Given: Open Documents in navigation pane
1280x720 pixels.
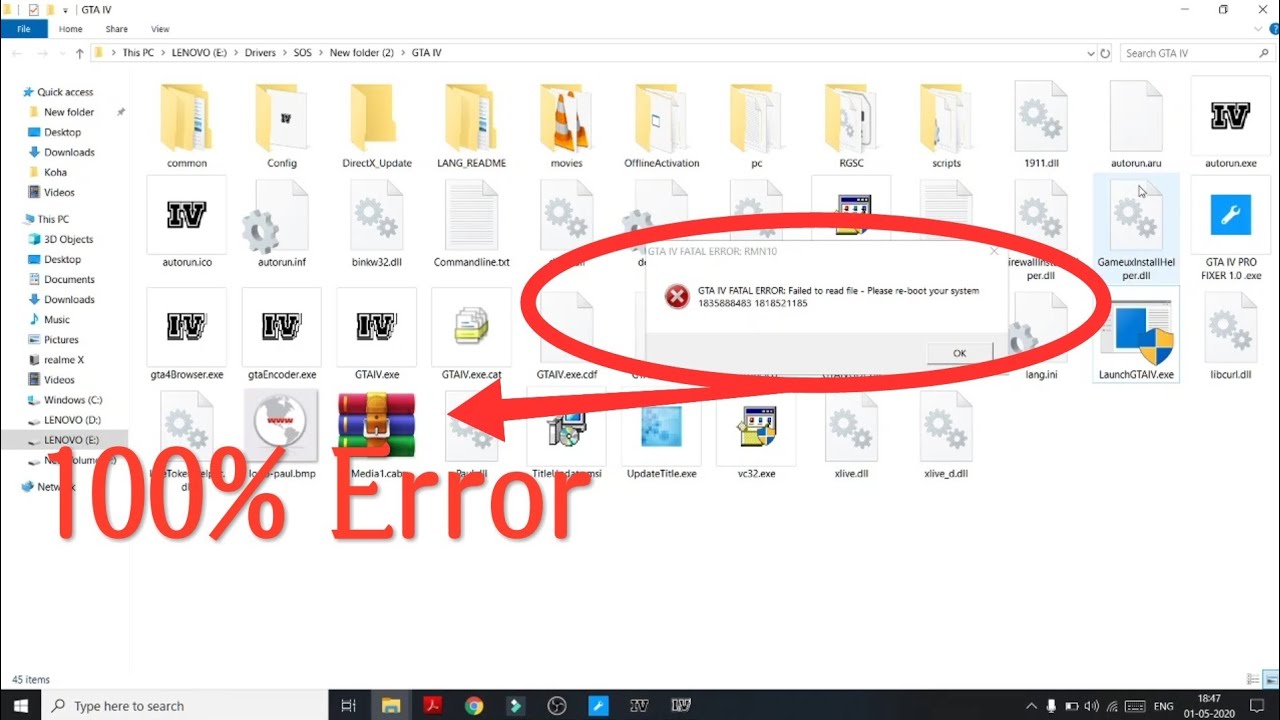Looking at the screenshot, I should click(69, 279).
